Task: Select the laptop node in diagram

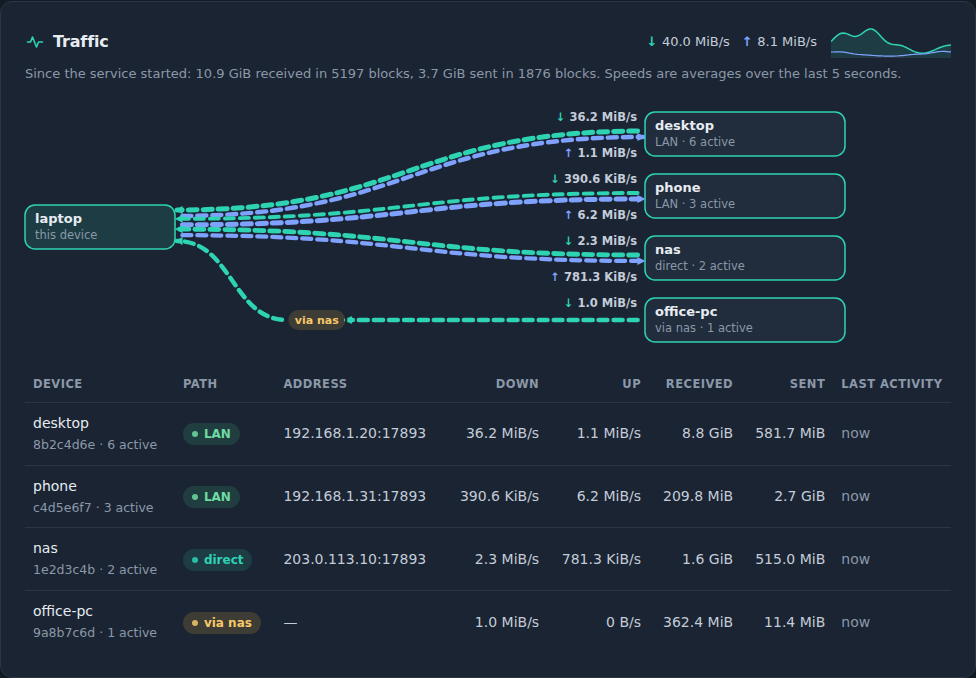Action: 100,227
